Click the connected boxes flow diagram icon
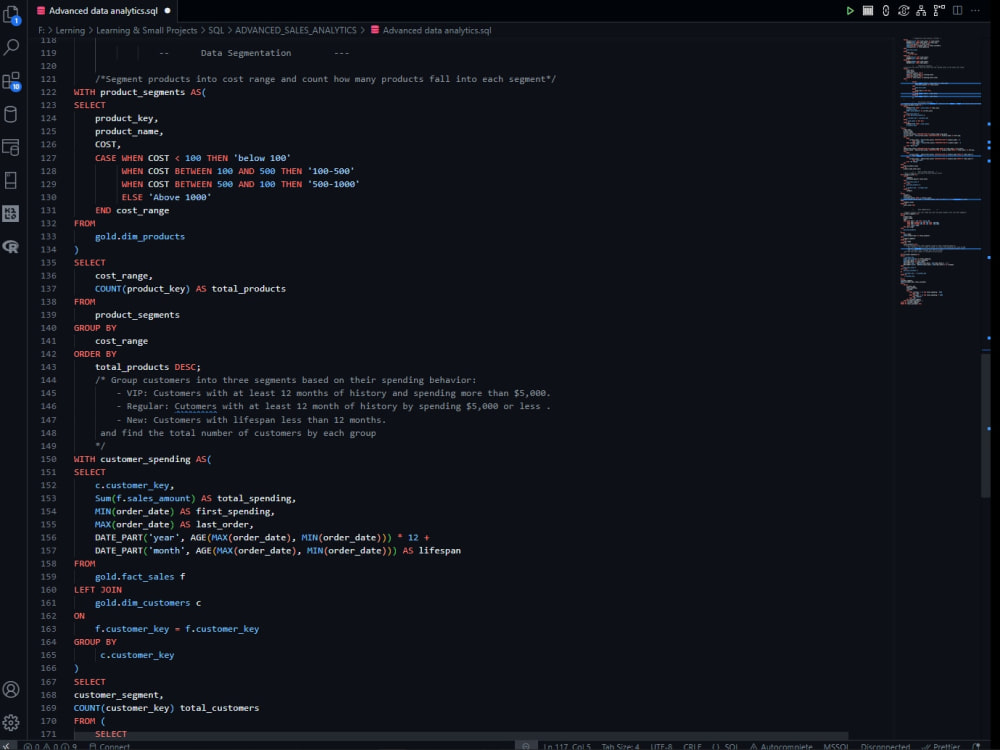 [939, 11]
